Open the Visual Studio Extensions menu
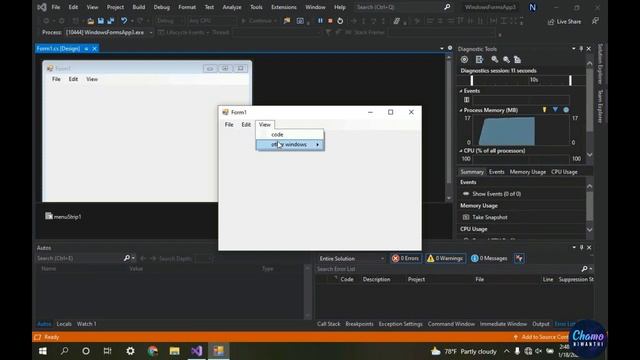 click(x=284, y=7)
